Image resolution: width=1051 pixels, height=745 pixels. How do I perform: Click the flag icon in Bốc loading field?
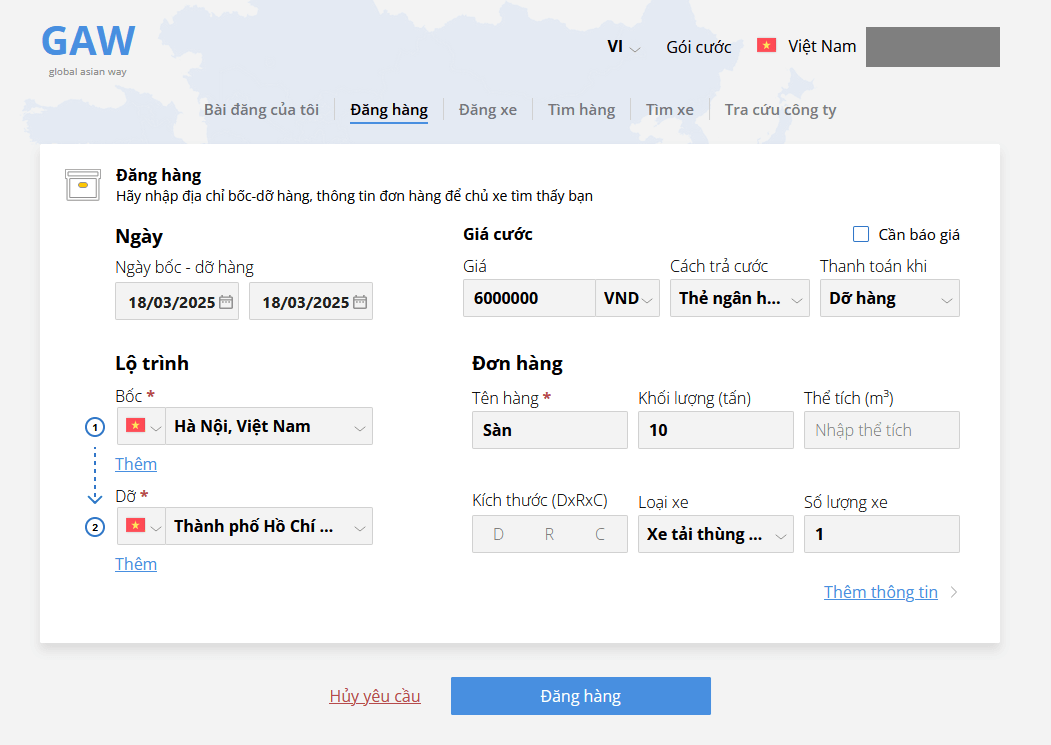tap(134, 426)
